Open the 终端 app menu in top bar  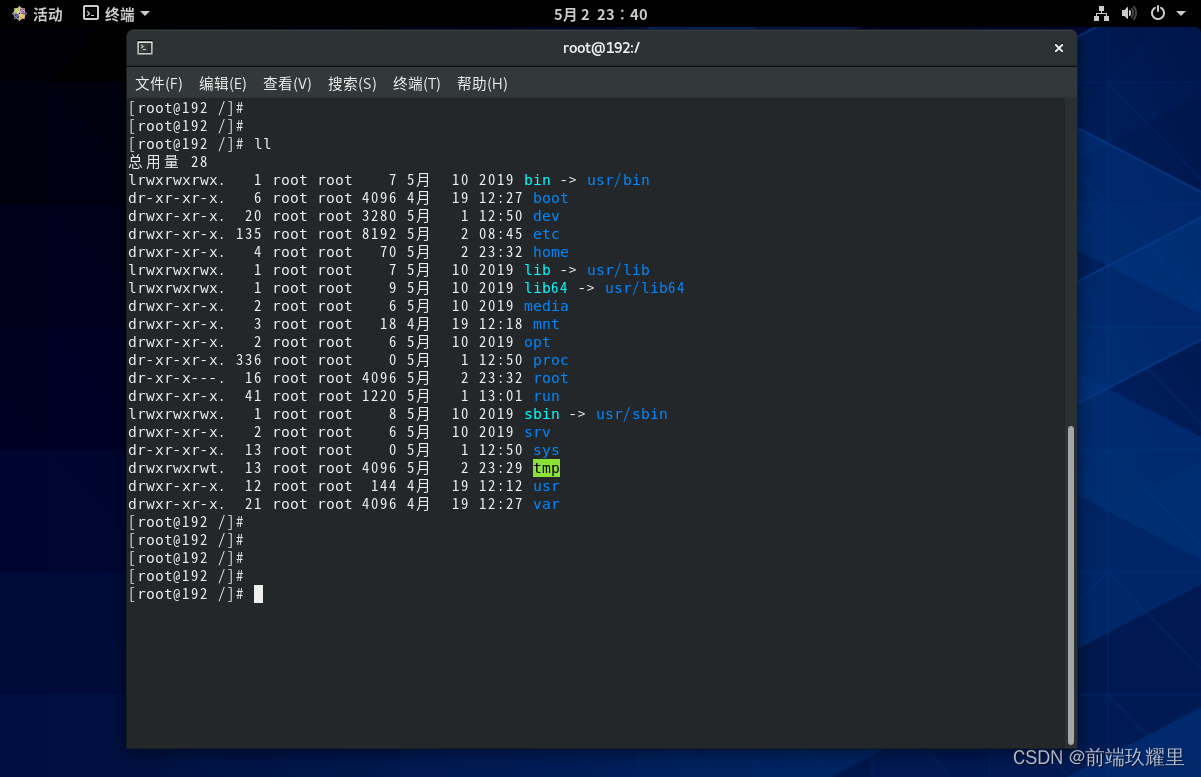click(x=116, y=14)
